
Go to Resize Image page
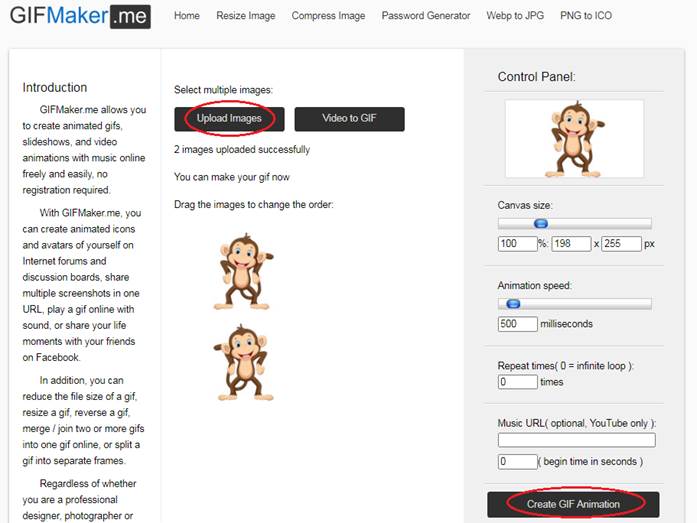tap(245, 16)
